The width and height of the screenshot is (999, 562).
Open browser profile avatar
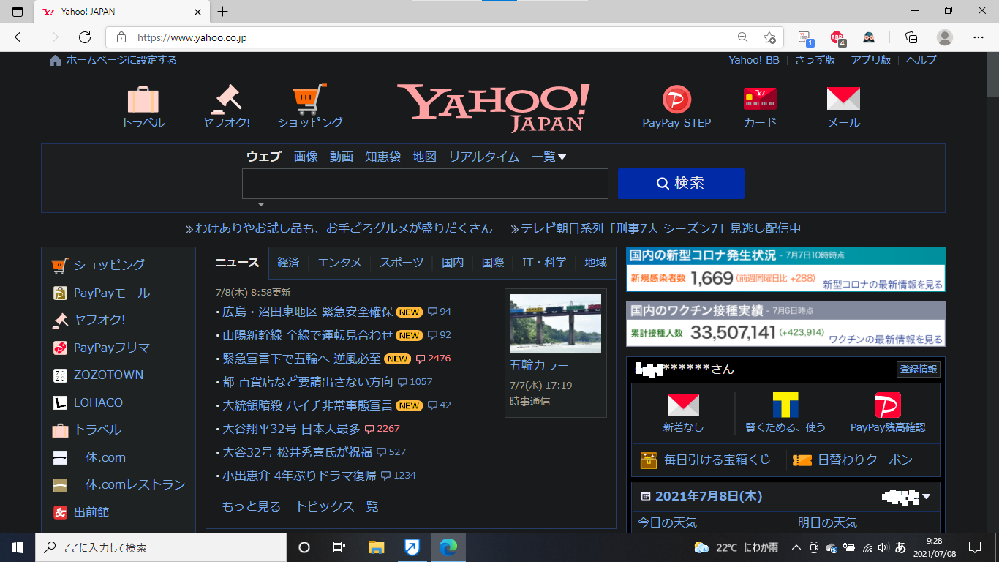coord(945,38)
